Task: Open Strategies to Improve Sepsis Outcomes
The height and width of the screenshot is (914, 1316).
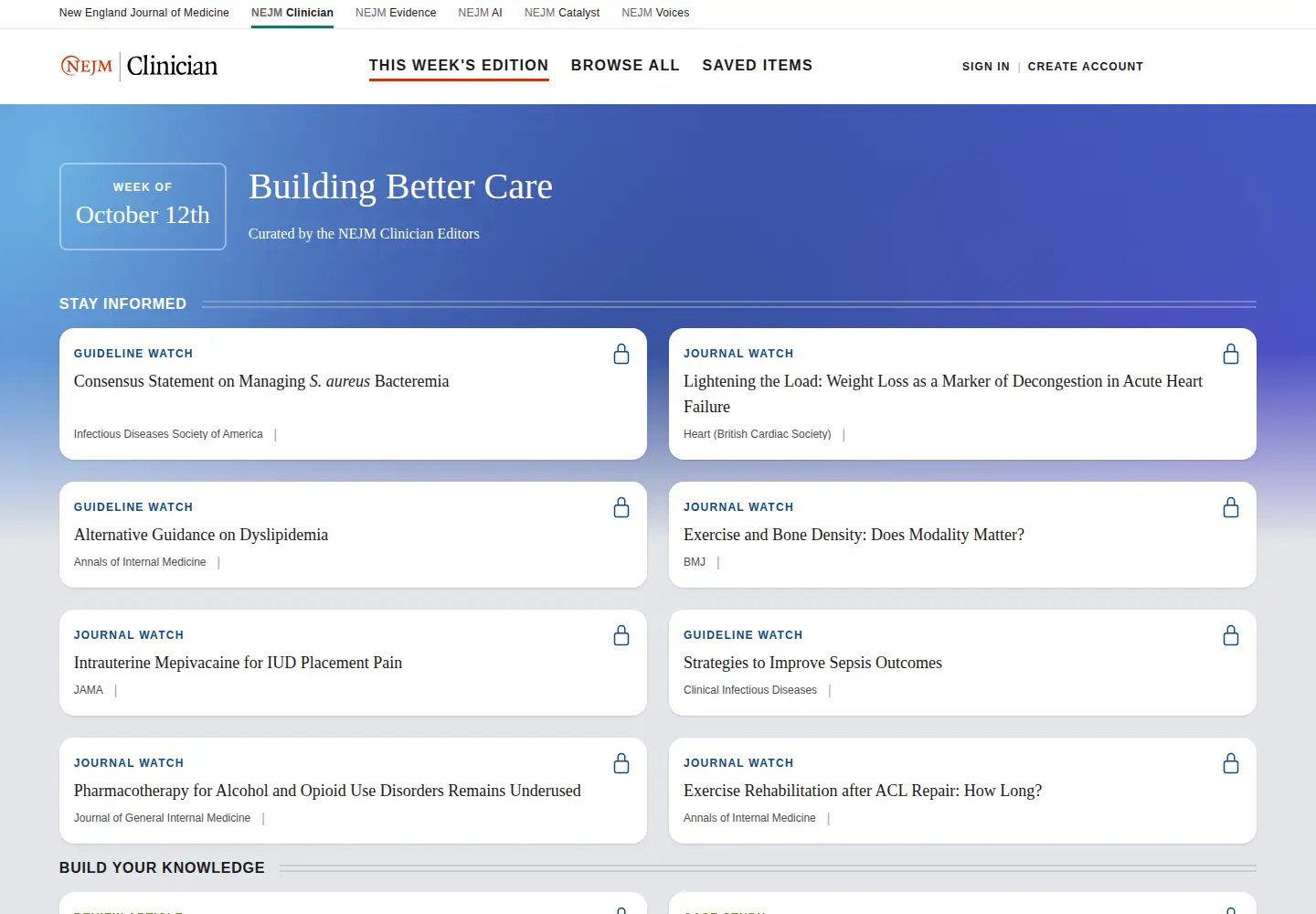Action: point(812,663)
